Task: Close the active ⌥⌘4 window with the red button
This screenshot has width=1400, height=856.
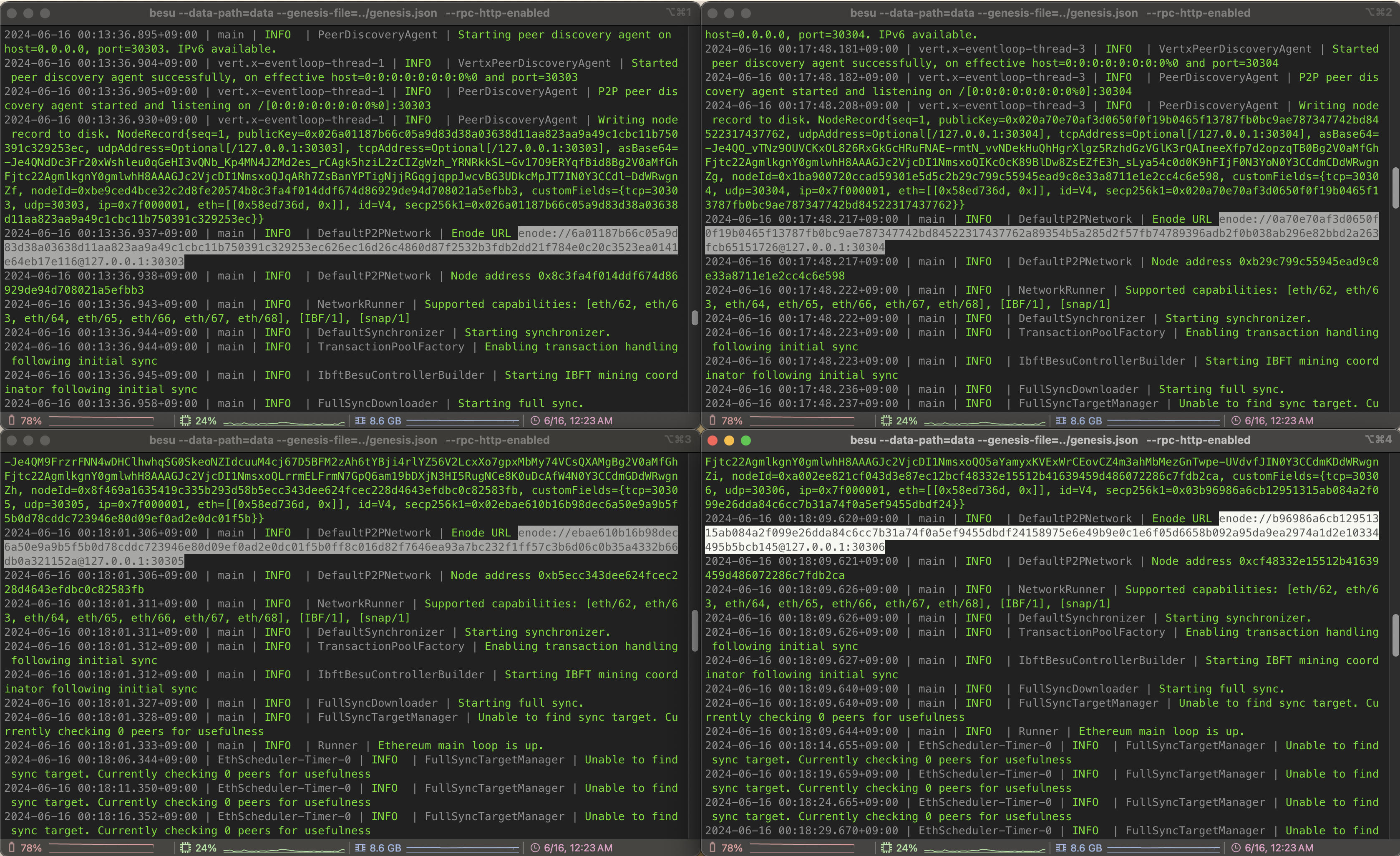Action: click(713, 440)
